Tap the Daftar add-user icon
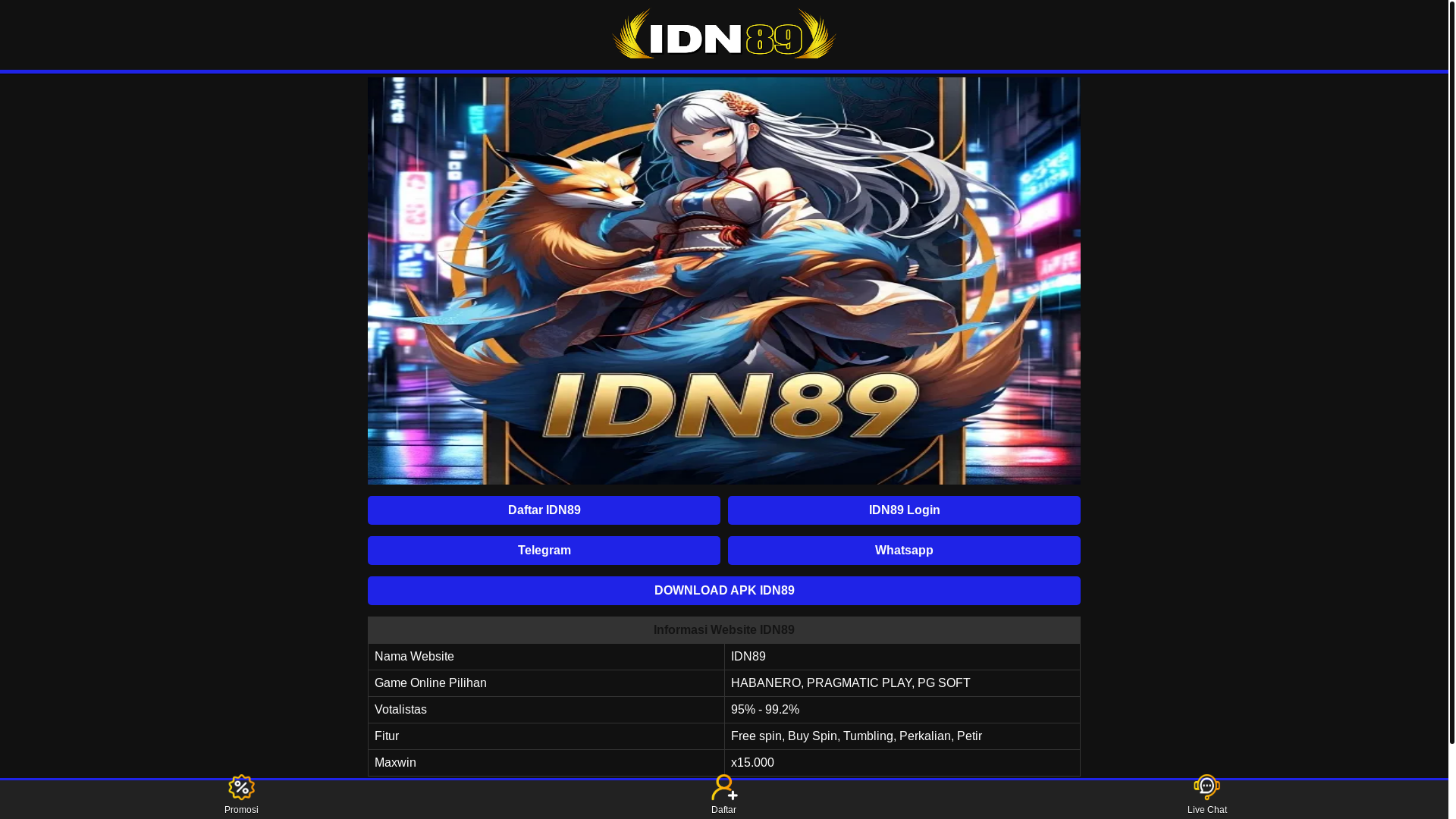Image resolution: width=1456 pixels, height=819 pixels. (x=724, y=787)
